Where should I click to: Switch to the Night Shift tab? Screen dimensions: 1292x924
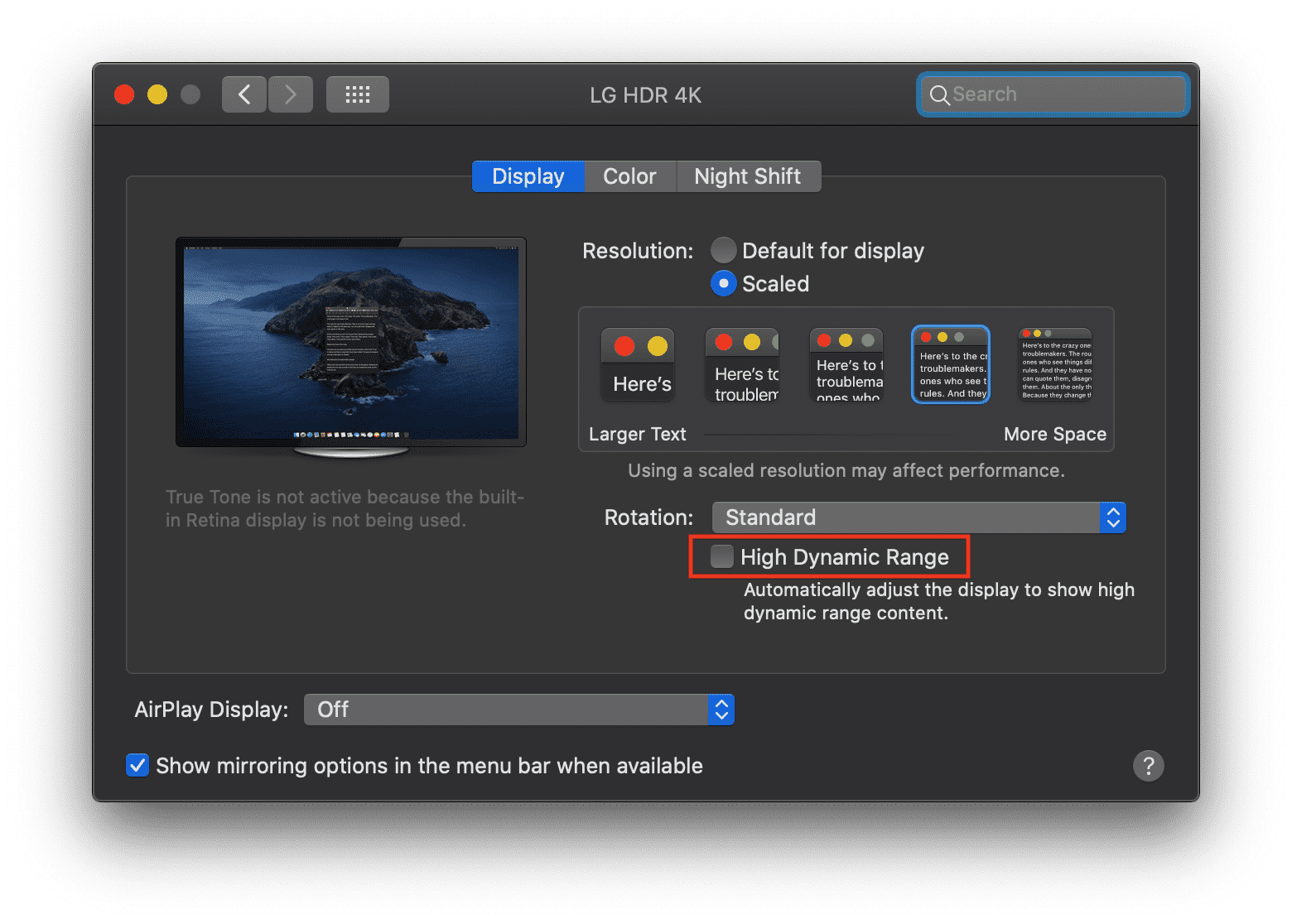(x=748, y=176)
